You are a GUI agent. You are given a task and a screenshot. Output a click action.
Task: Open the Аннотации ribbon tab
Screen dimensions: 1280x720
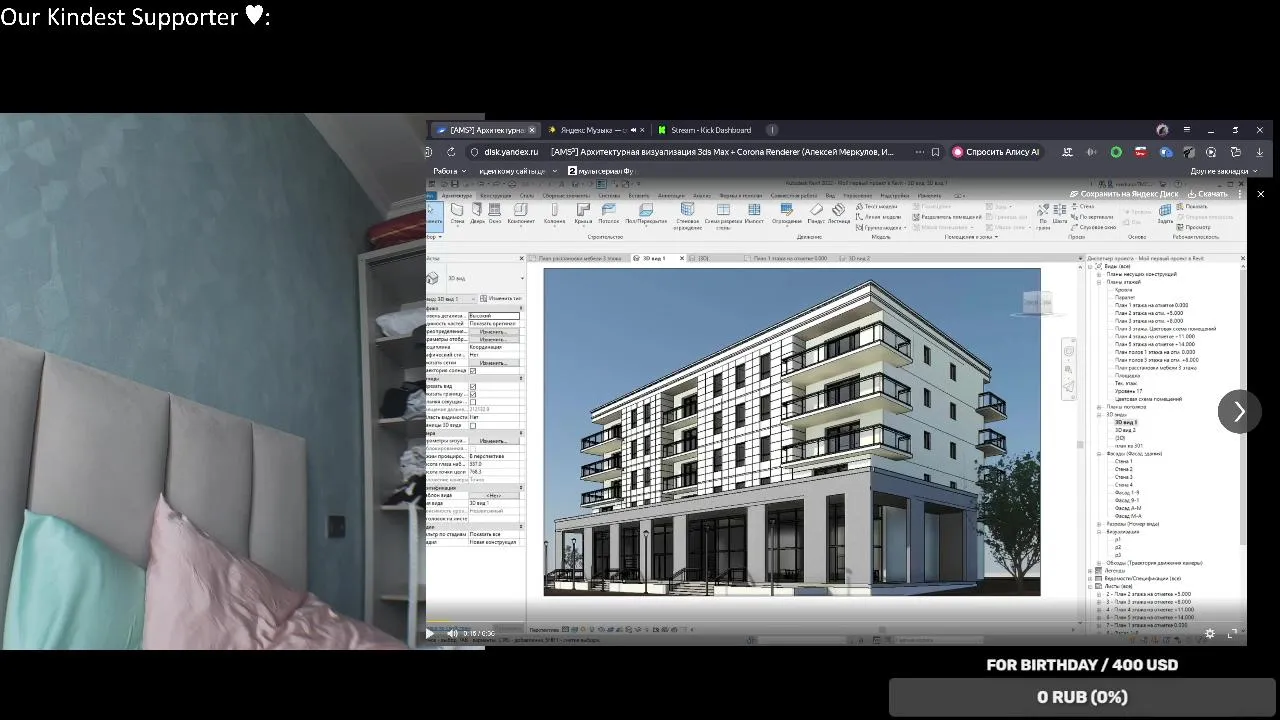tap(672, 196)
